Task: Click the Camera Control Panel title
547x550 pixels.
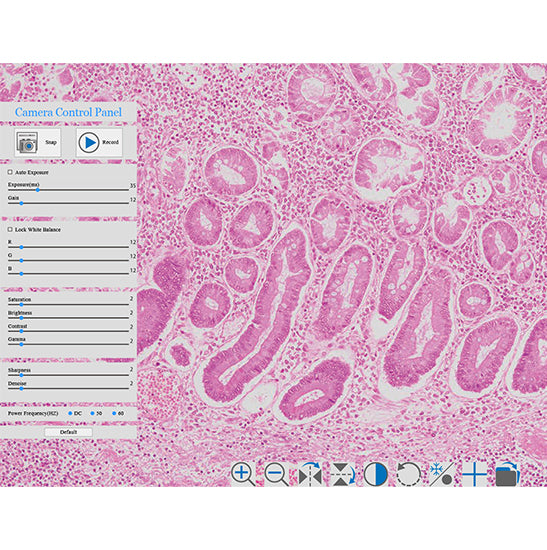Action: (68, 112)
